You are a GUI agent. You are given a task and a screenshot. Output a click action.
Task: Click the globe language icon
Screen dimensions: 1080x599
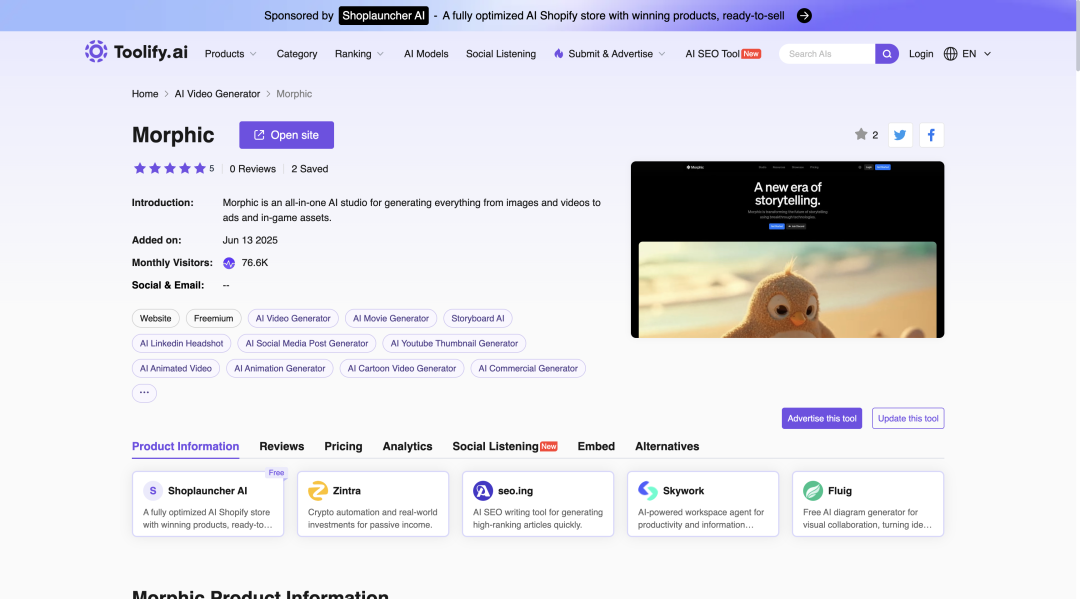tap(950, 54)
